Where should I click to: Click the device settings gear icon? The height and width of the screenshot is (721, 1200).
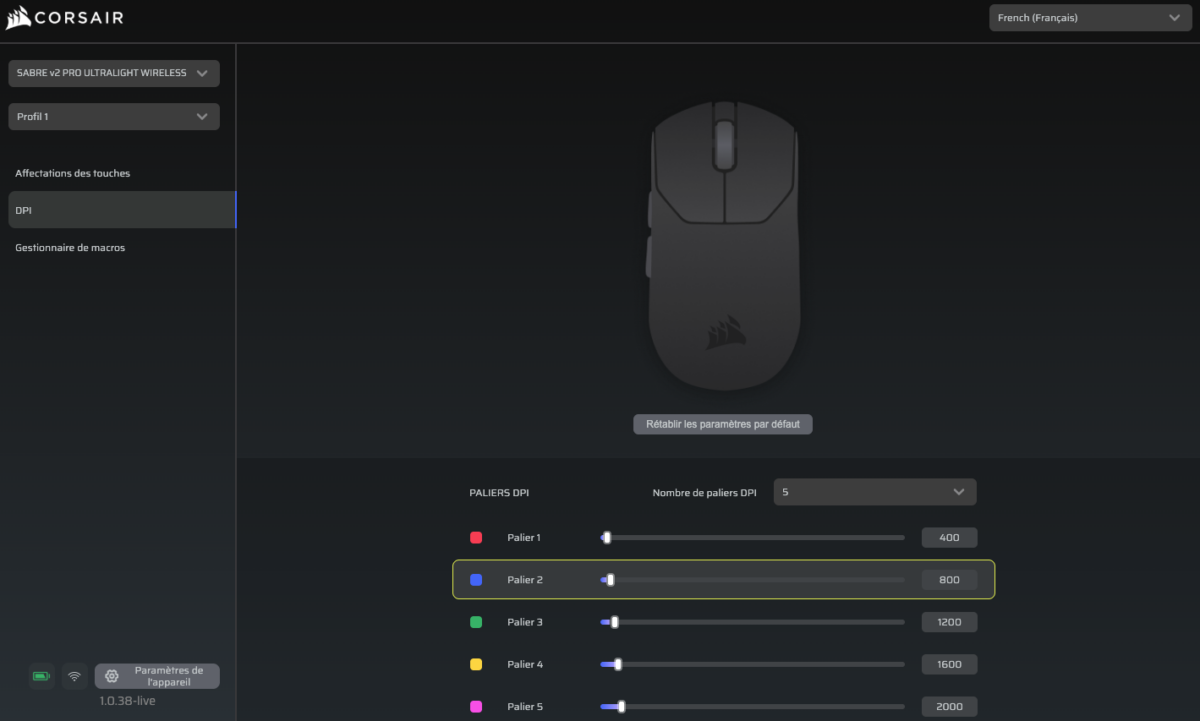click(x=111, y=675)
